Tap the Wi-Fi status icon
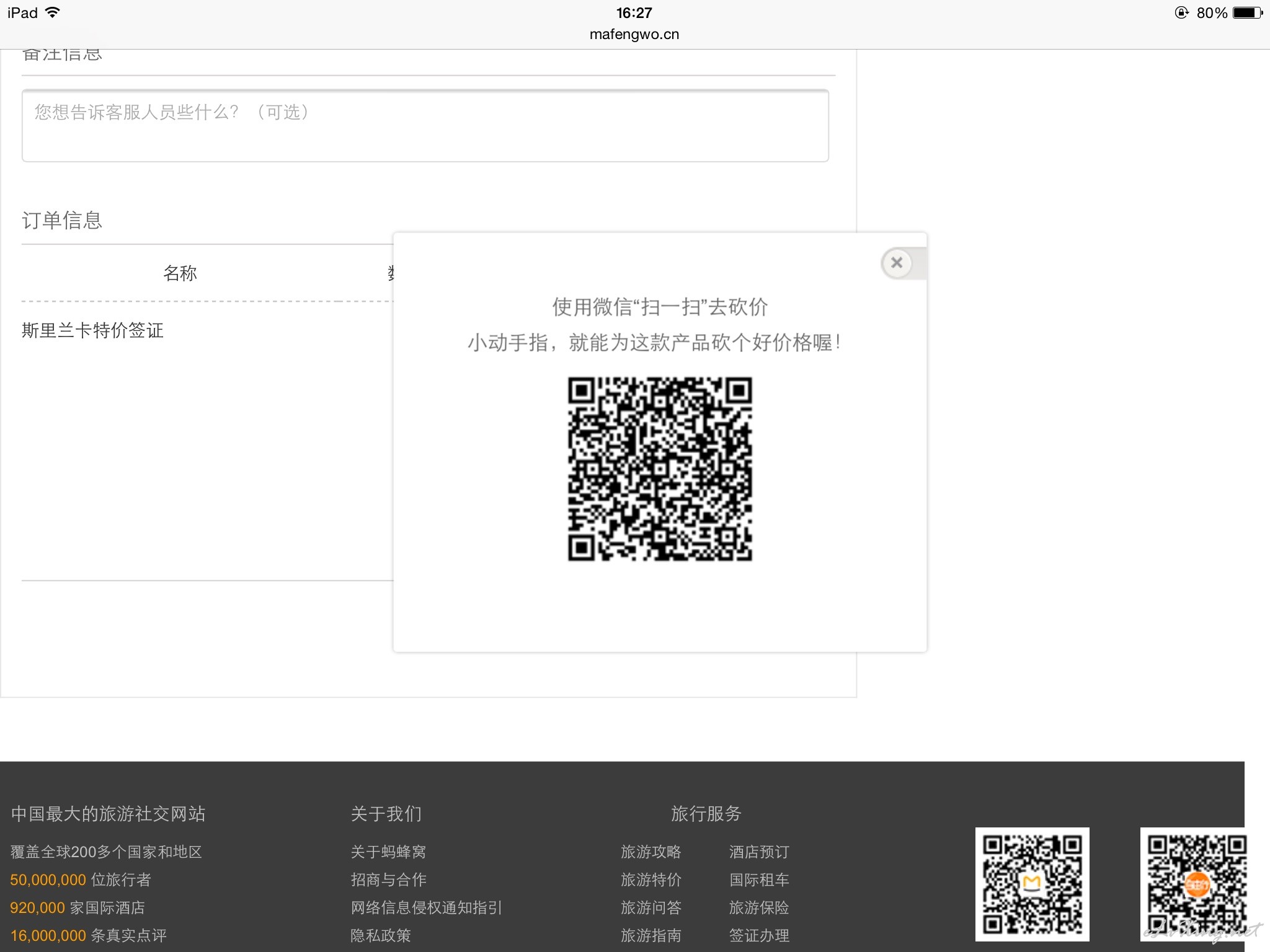 tap(53, 12)
